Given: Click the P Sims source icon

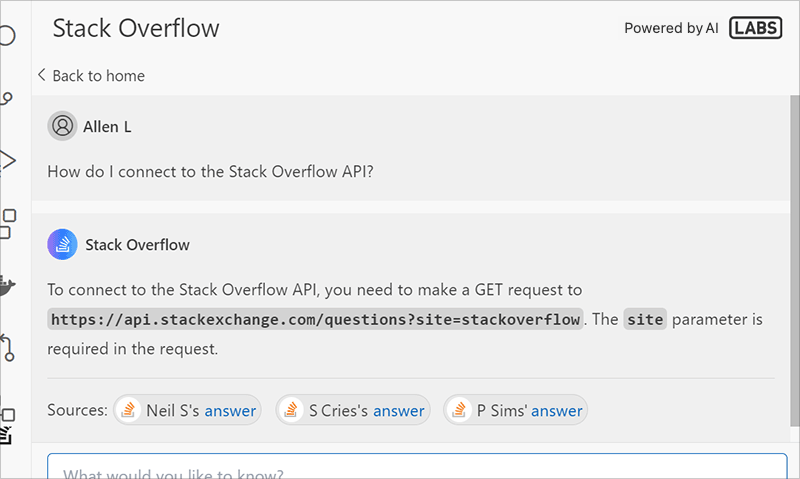Looking at the screenshot, I should point(458,410).
